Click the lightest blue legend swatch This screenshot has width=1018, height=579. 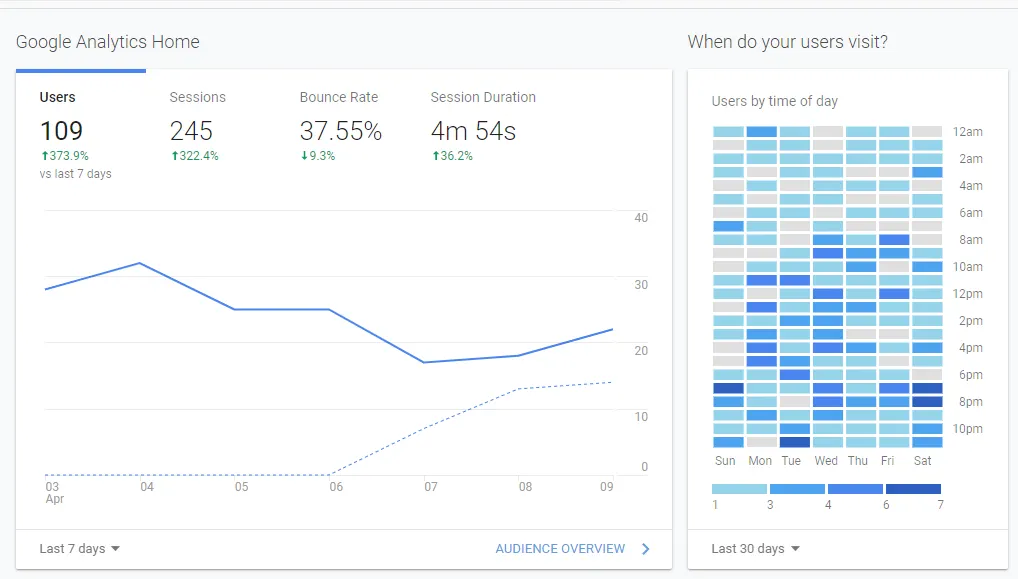[739, 489]
